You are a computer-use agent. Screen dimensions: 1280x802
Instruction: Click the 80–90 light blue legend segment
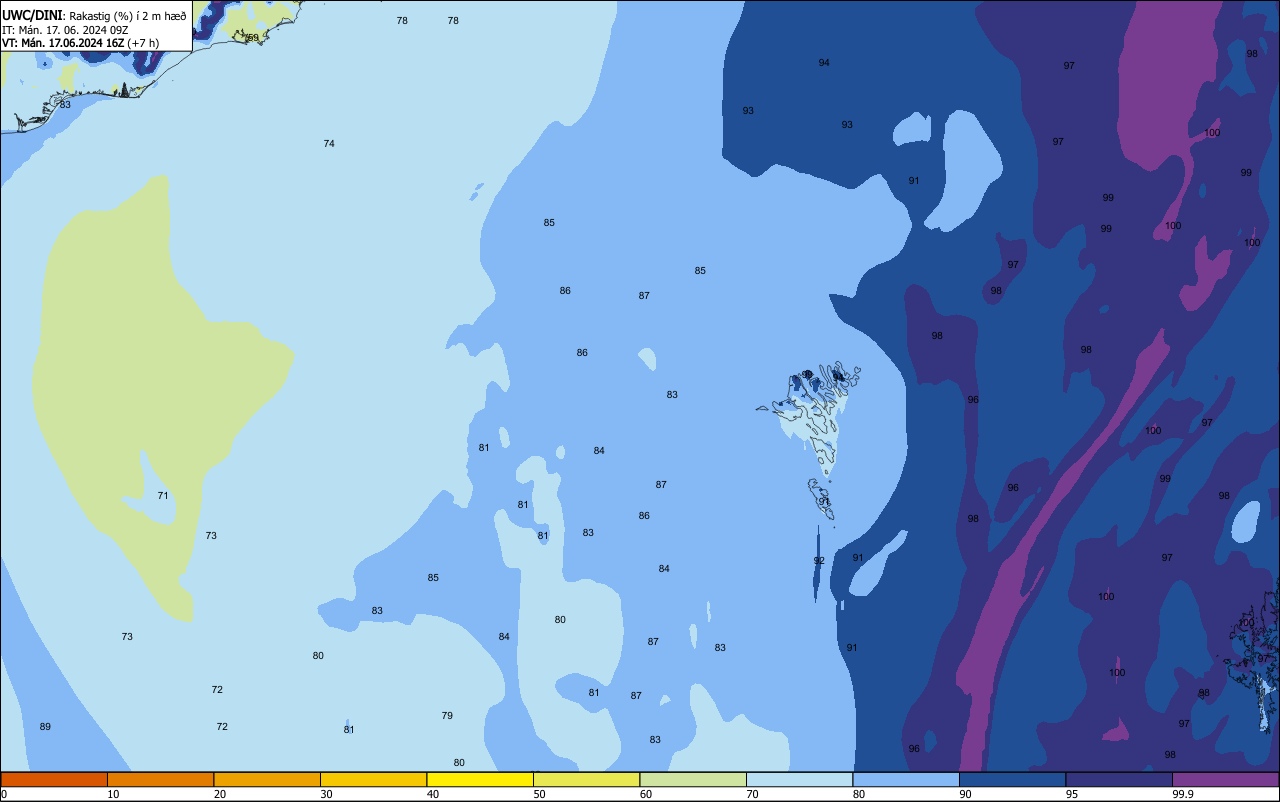click(x=906, y=779)
